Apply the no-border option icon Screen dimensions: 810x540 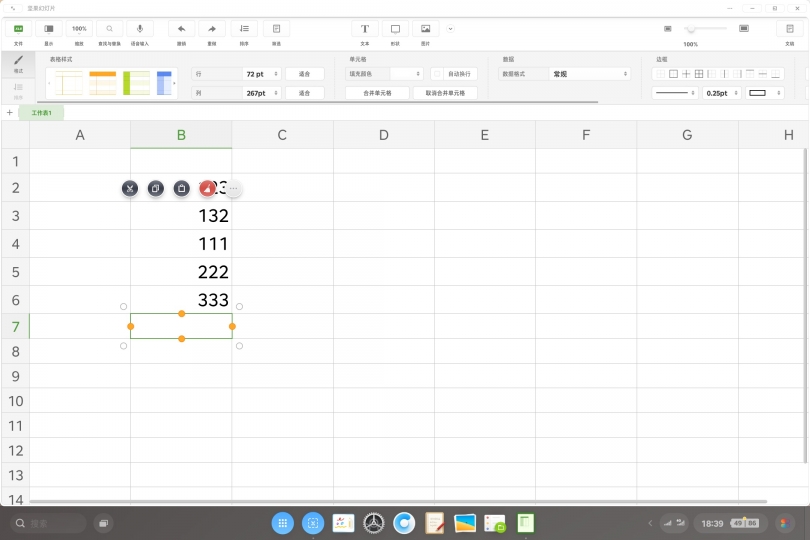point(660,74)
